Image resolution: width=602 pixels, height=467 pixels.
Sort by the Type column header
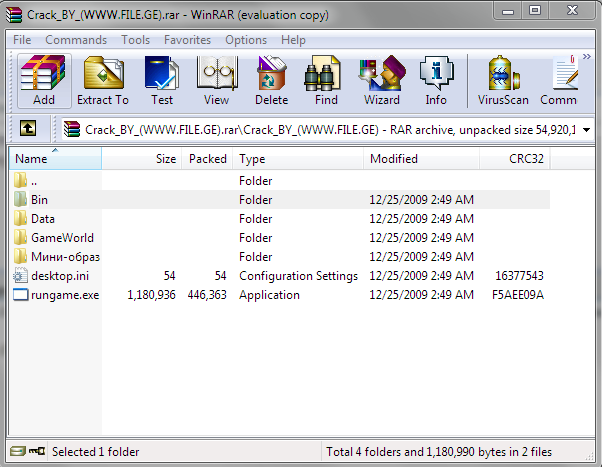point(298,158)
